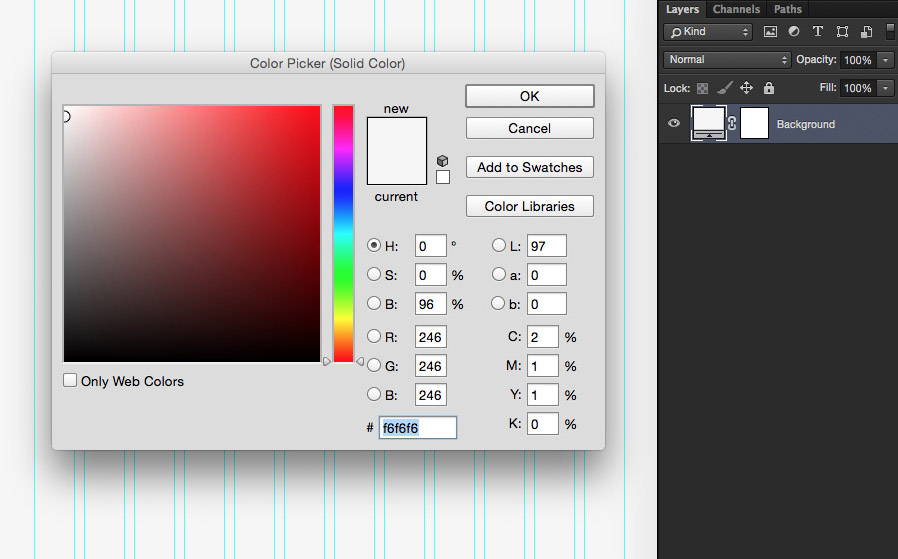The height and width of the screenshot is (559, 898).
Task: Select the G green radio button
Action: pos(374,365)
